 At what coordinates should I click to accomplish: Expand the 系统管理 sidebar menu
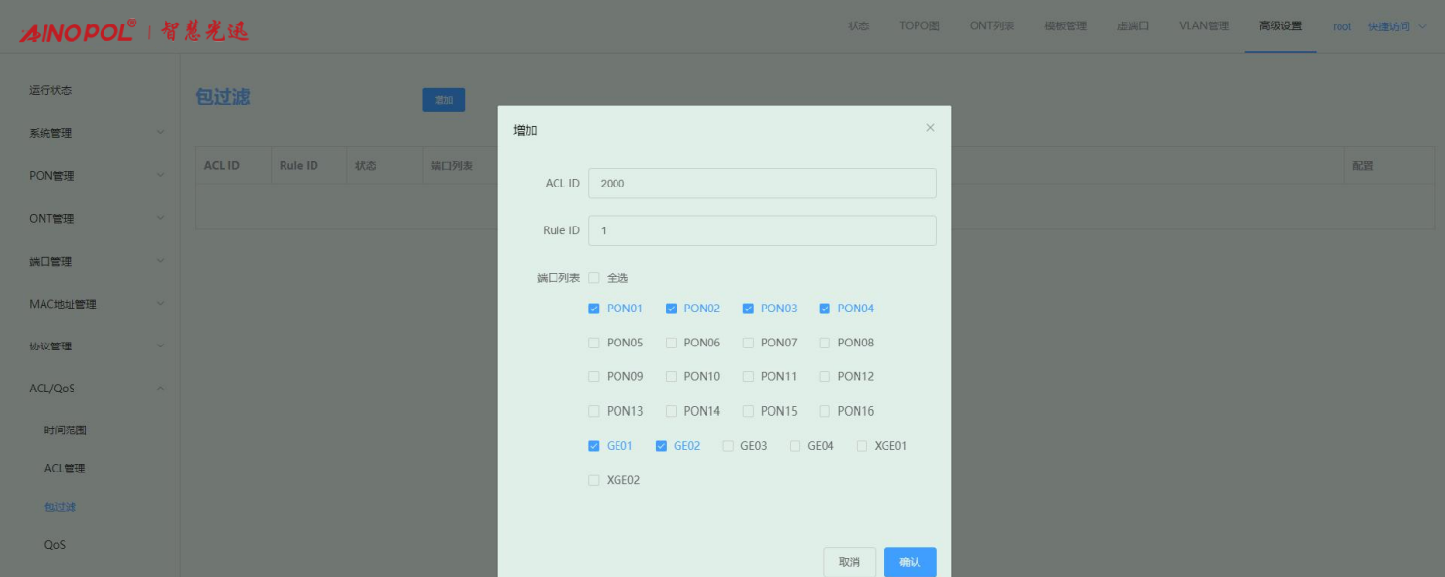95,133
